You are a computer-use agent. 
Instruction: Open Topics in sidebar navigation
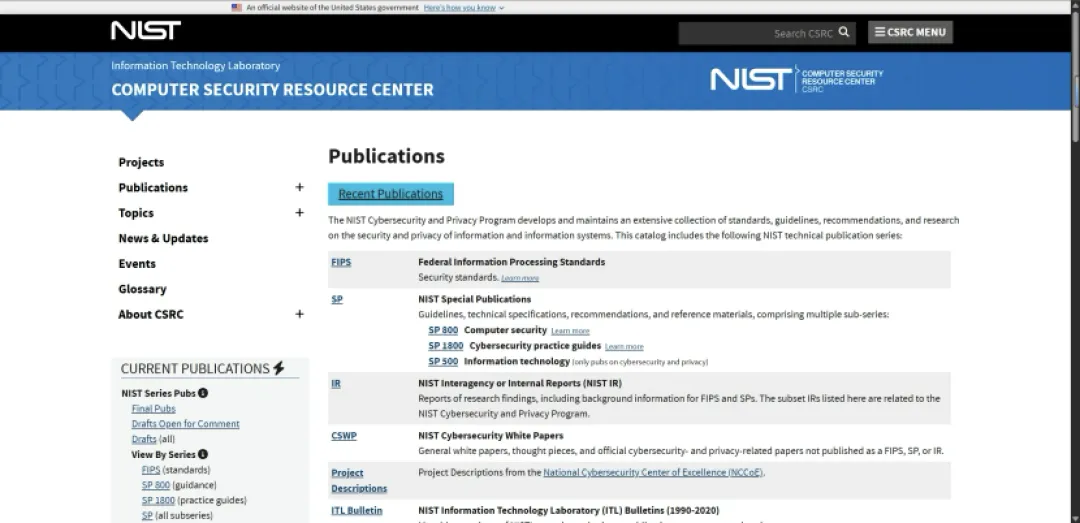coord(136,213)
